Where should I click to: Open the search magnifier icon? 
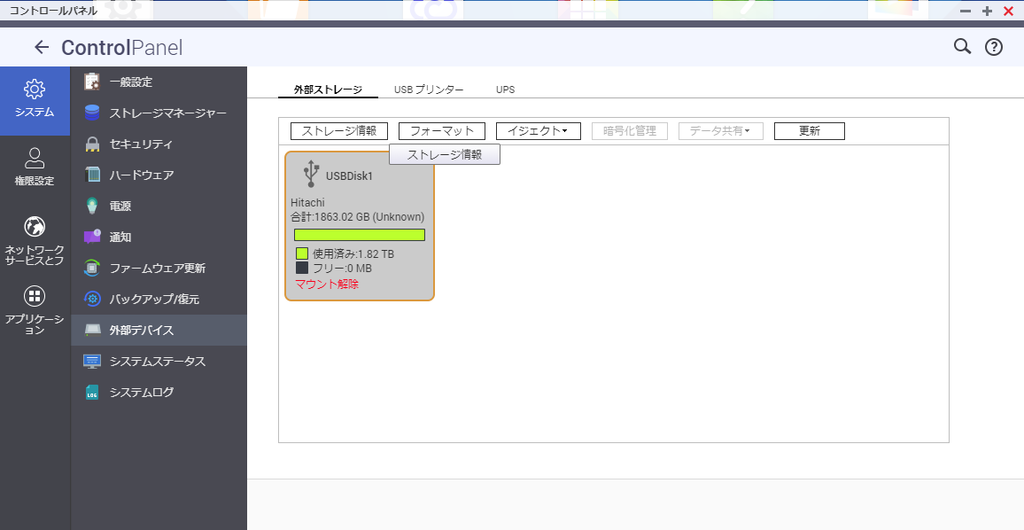pos(962,46)
